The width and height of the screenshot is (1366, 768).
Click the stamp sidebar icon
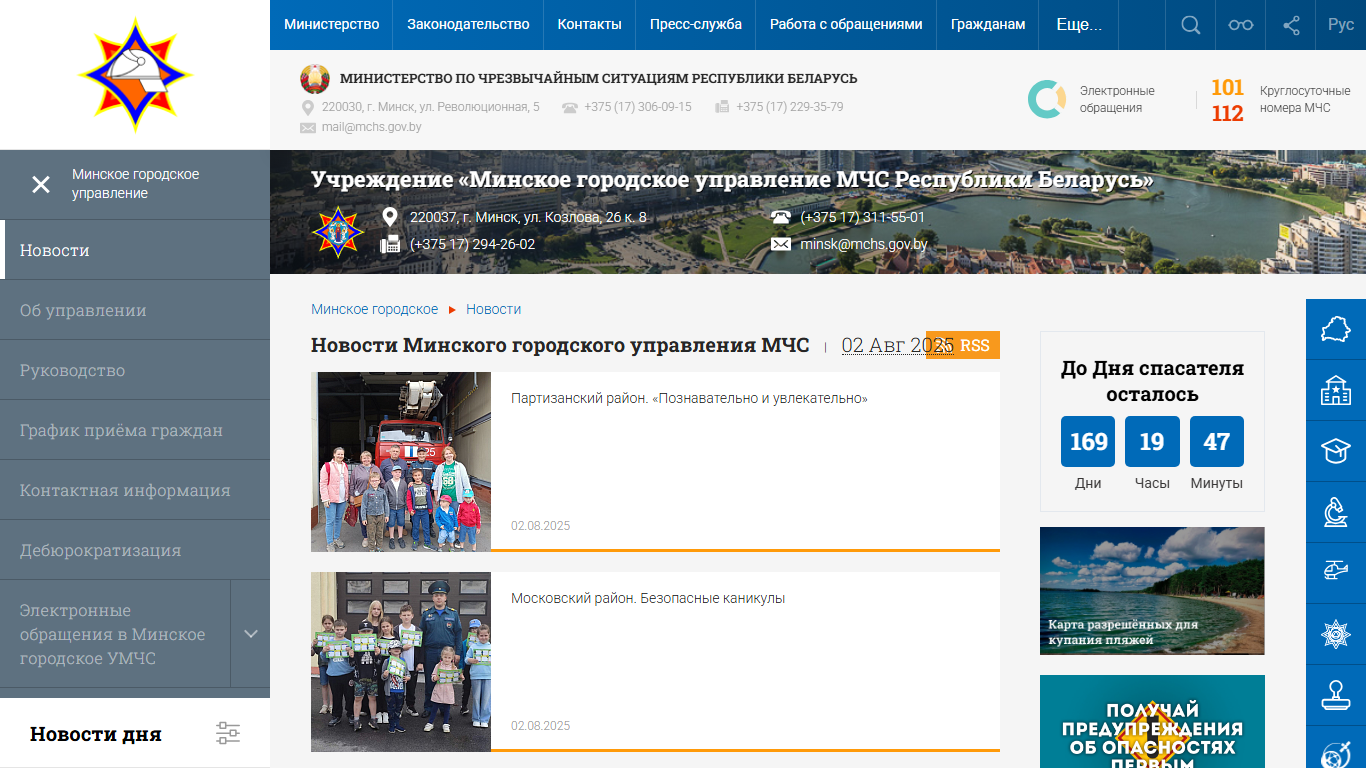pos(1336,693)
